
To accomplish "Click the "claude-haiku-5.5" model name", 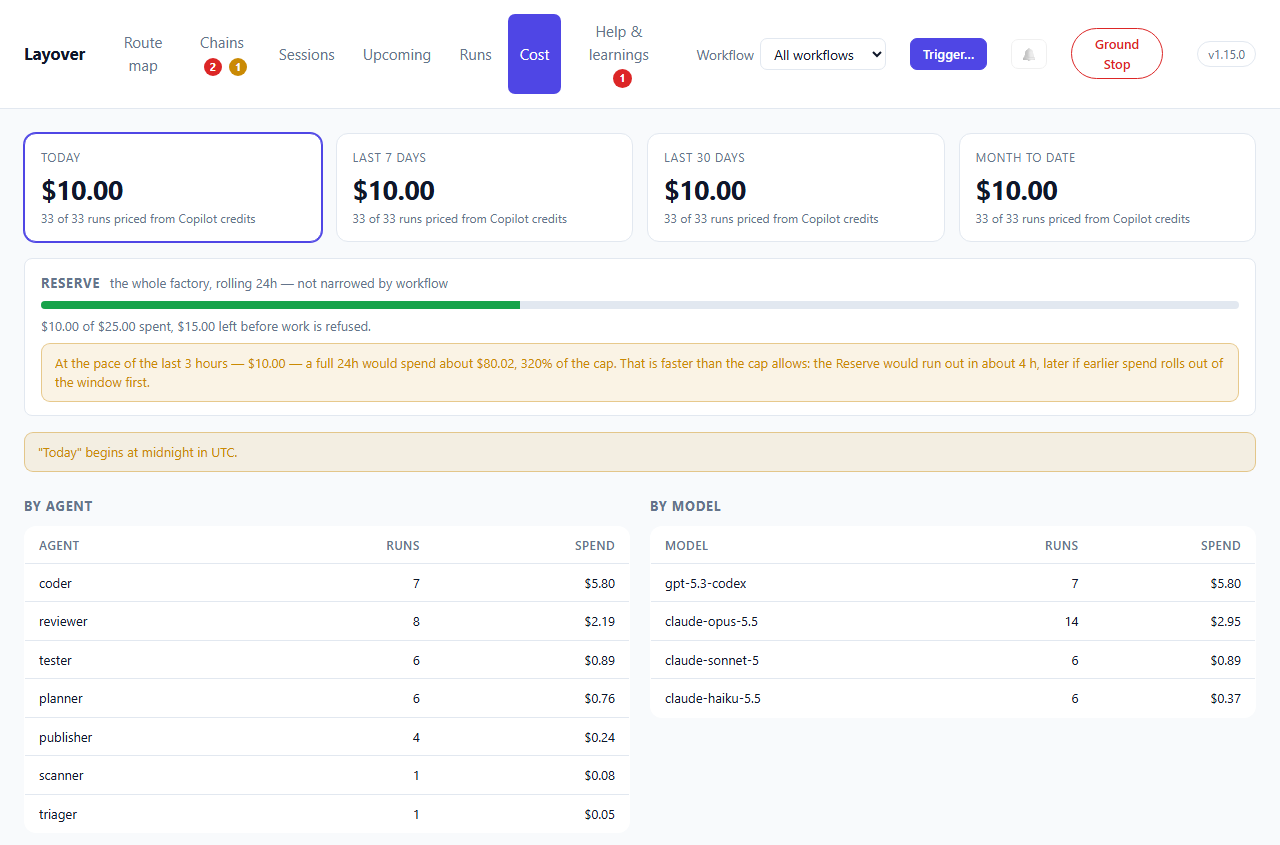I will click(x=713, y=698).
